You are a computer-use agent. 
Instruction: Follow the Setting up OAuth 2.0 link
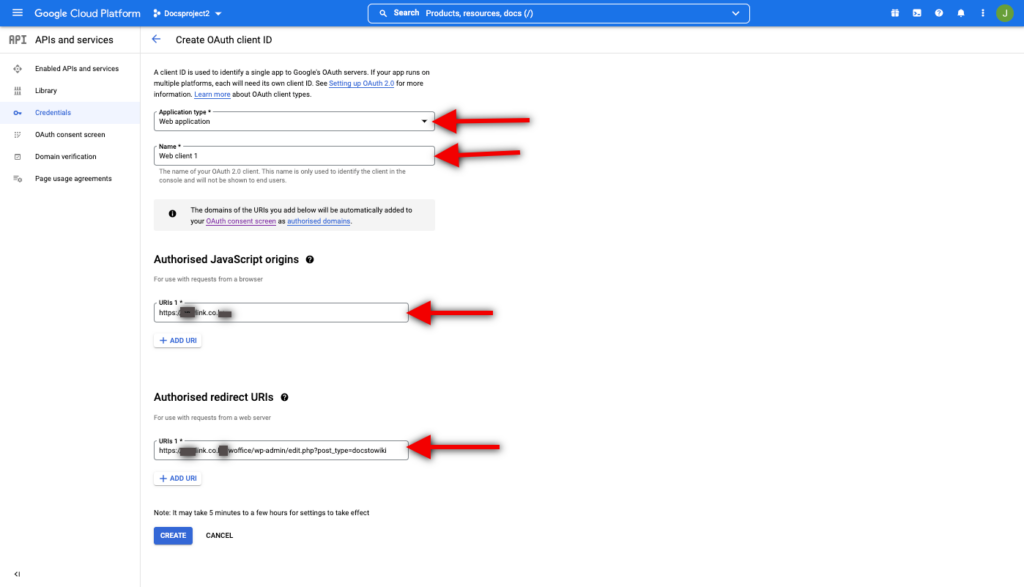click(363, 84)
